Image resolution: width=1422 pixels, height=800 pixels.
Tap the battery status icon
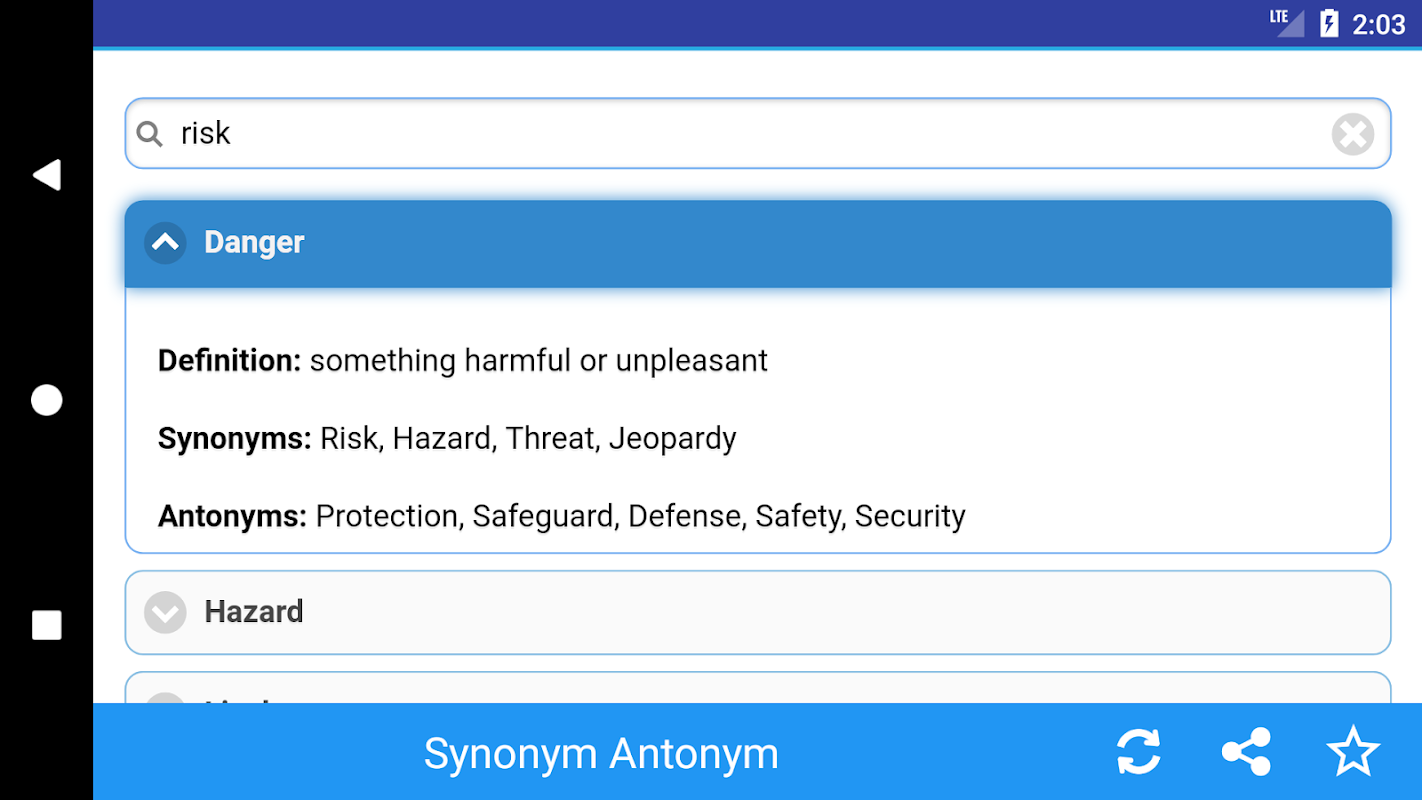1329,23
